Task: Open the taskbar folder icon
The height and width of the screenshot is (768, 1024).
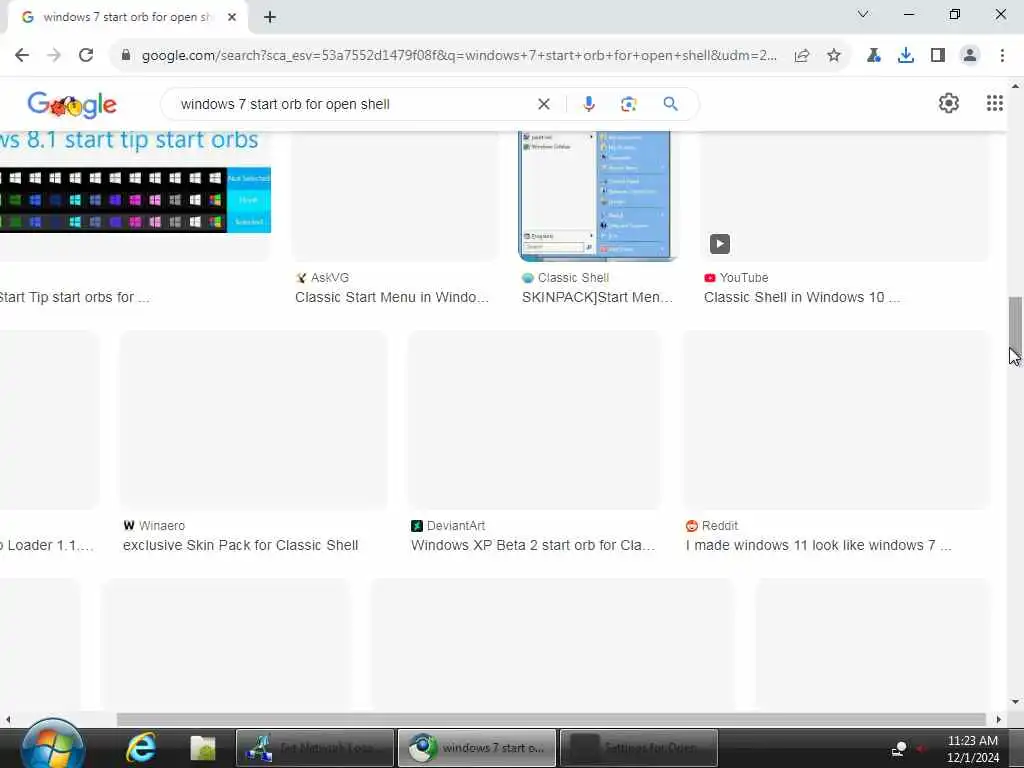Action: tap(202, 748)
